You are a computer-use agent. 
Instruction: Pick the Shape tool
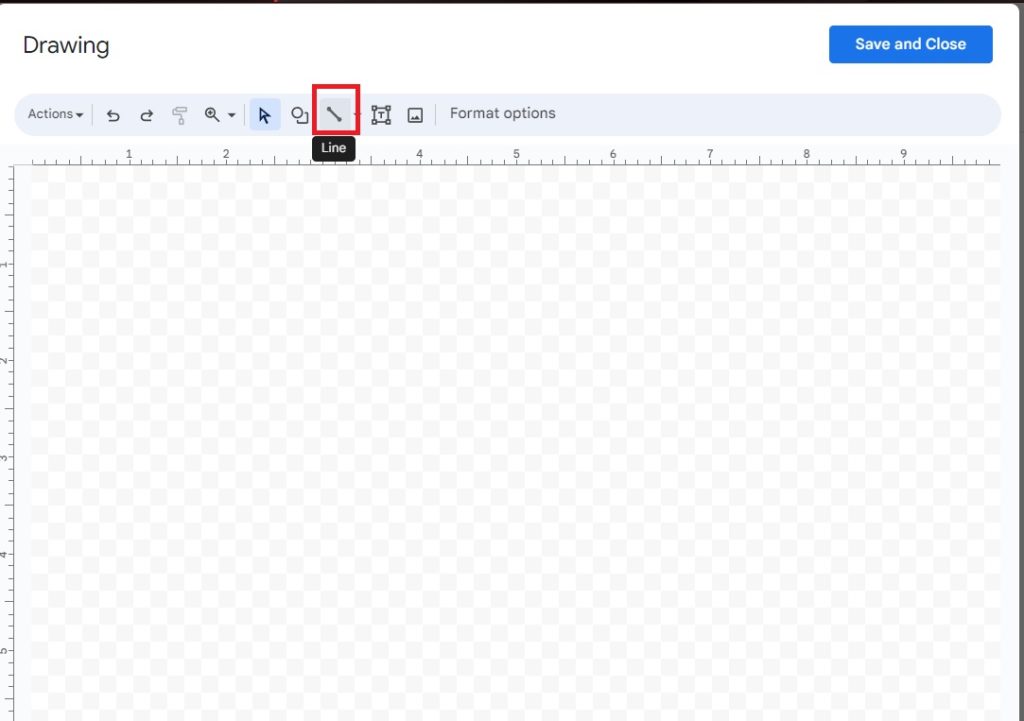299,114
